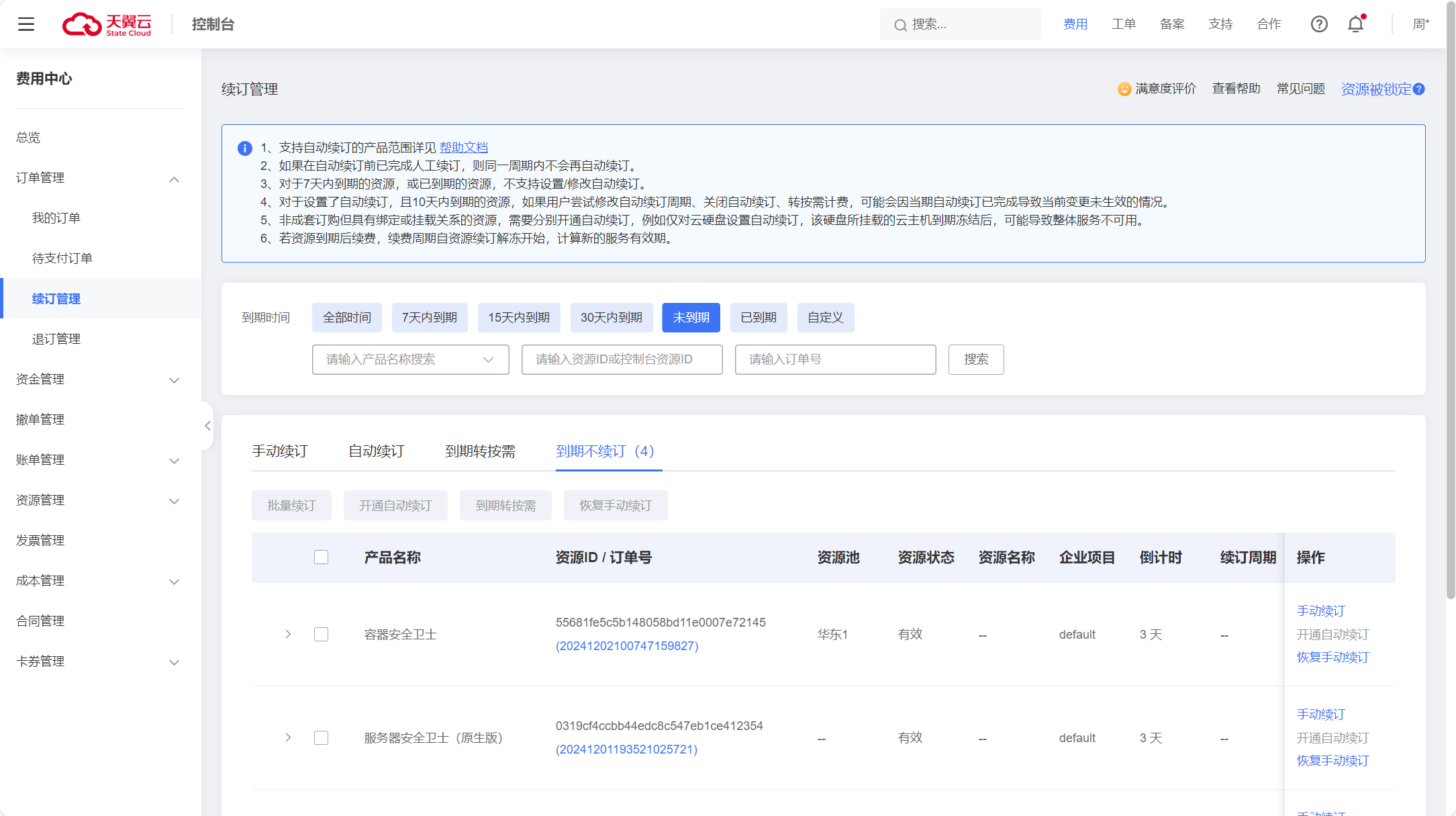
Task: Open the product name search dropdown
Action: click(x=410, y=359)
